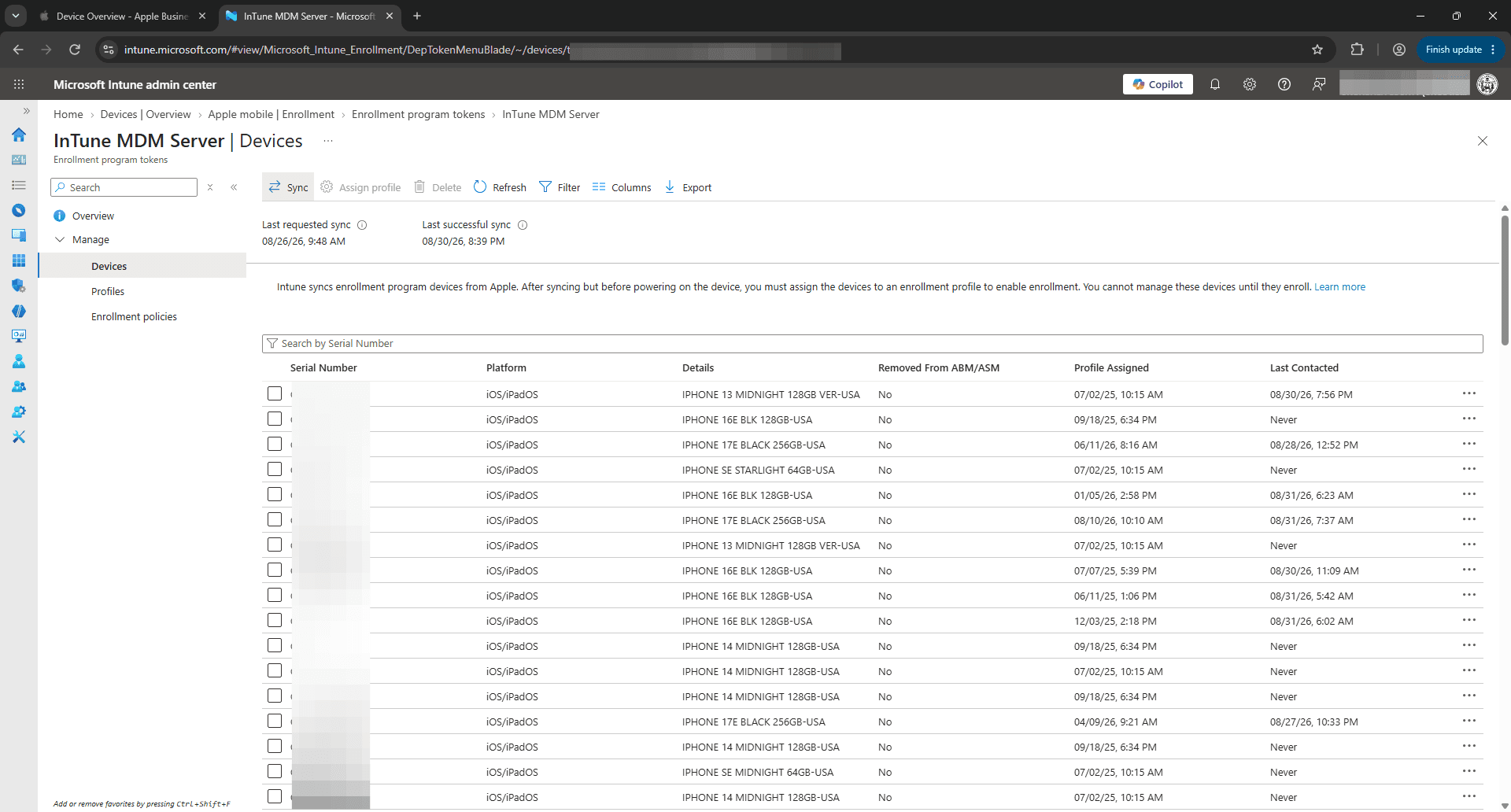Screen dimensions: 1511x812
Task: Open more options ellipsis next to title
Action: click(x=328, y=141)
